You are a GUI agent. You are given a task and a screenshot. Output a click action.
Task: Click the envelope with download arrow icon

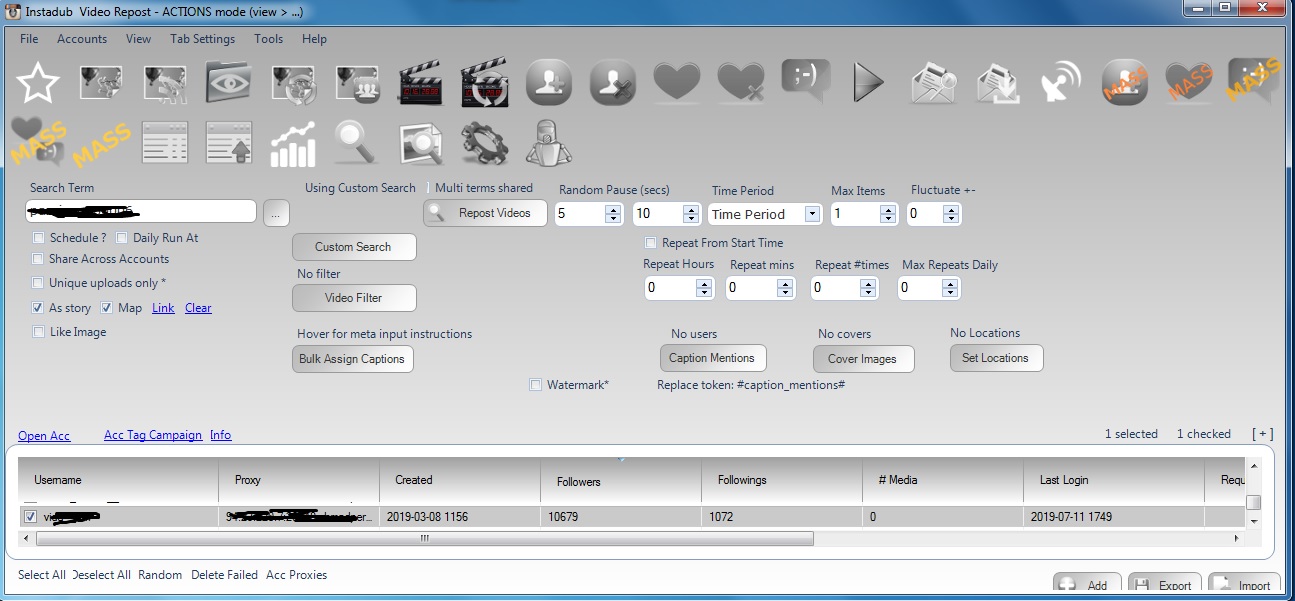(x=997, y=83)
